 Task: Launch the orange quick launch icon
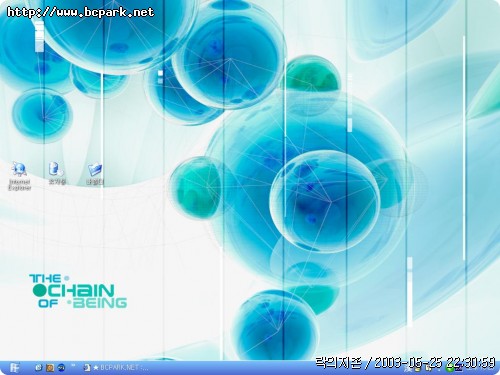point(50,368)
